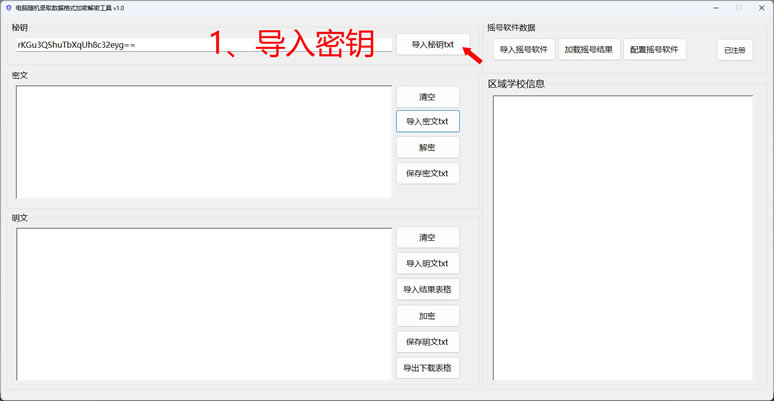This screenshot has width=774, height=401.
Task: Click the 导入密文txt button
Action: coord(427,121)
